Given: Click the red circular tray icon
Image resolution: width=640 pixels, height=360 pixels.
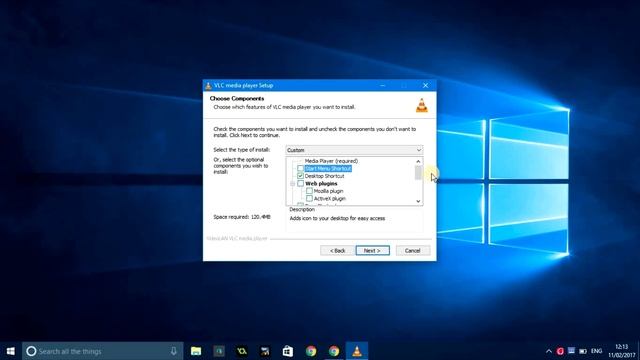Looking at the screenshot, I should pyautogui.click(x=560, y=351).
